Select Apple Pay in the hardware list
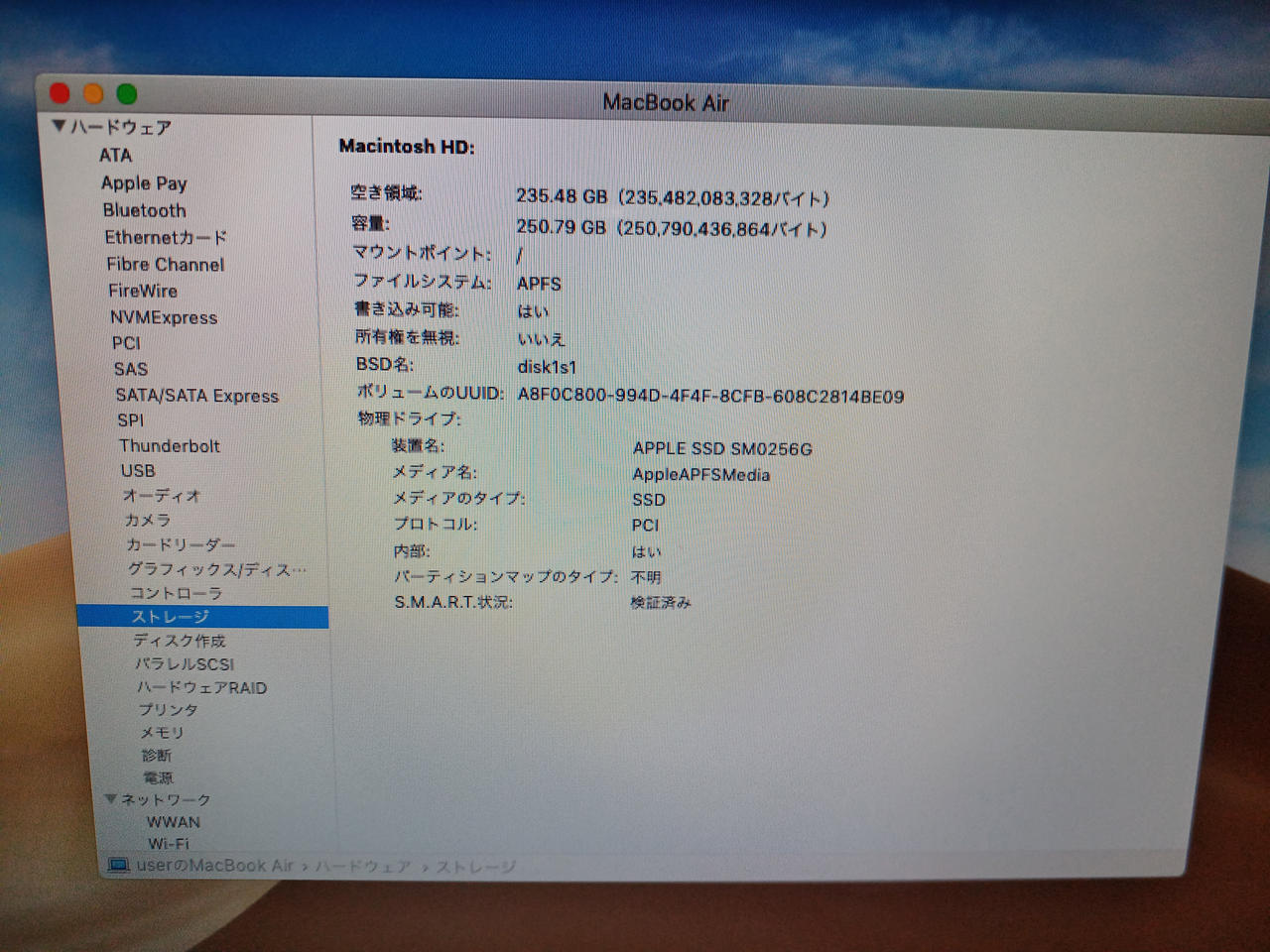This screenshot has height=952, width=1270. tap(144, 182)
